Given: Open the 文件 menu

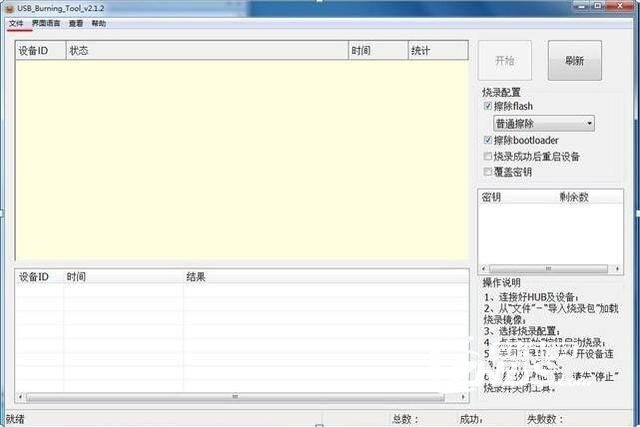Looking at the screenshot, I should [x=16, y=23].
